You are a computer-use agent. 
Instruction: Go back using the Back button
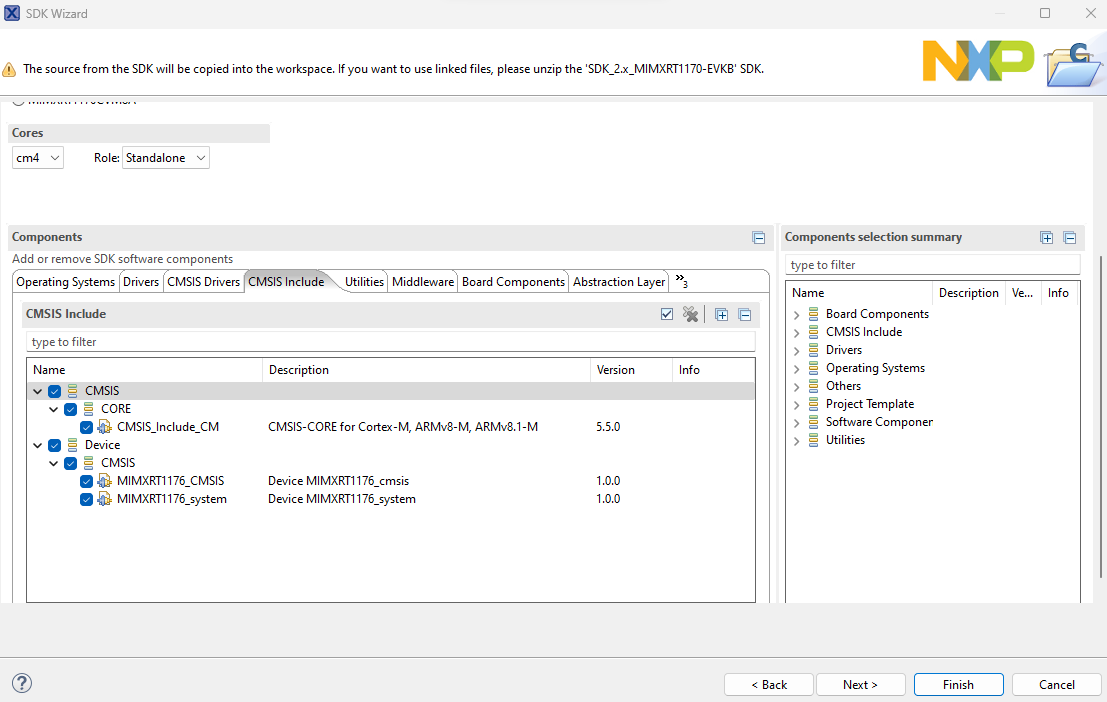point(768,684)
